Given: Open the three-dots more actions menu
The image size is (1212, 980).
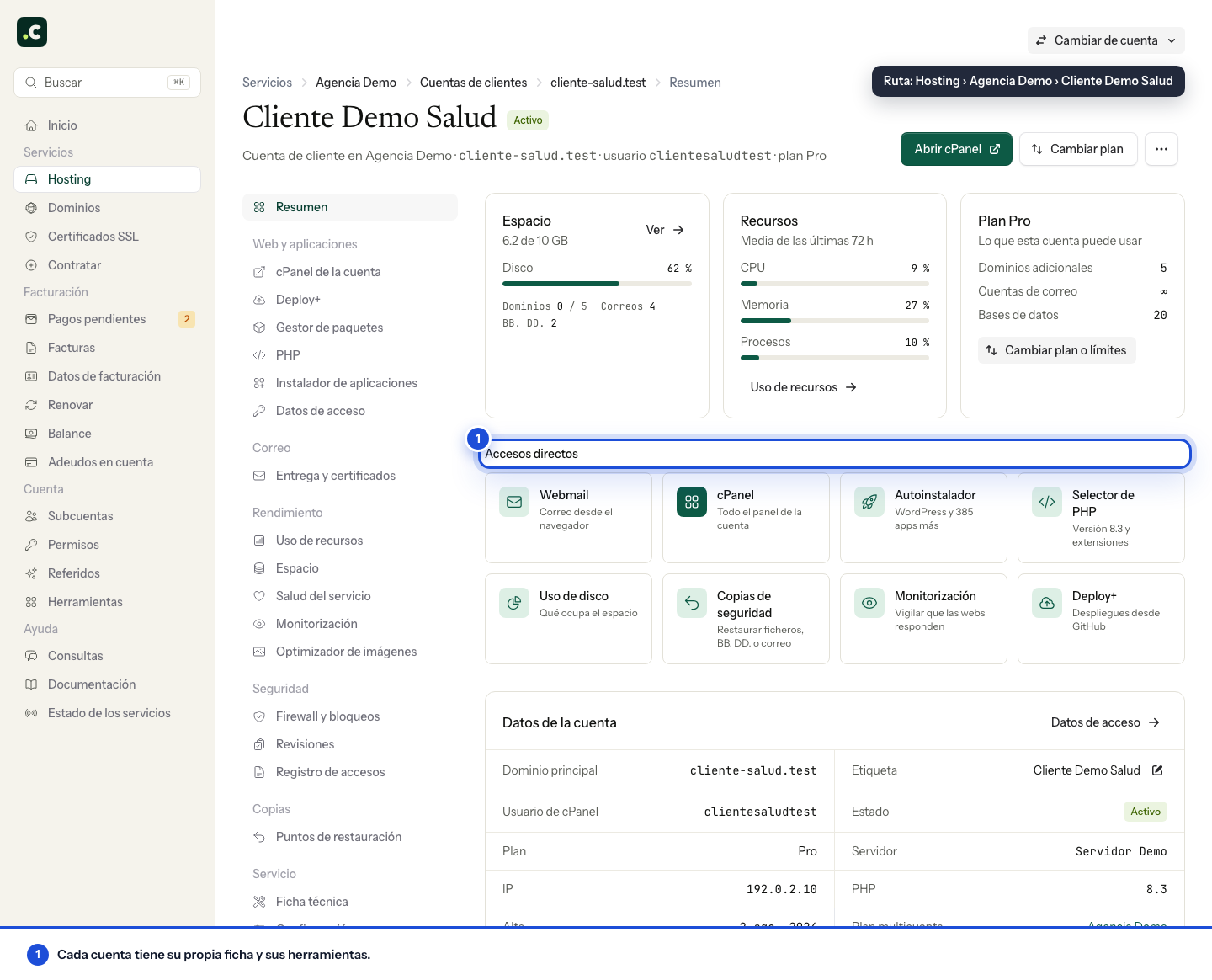Looking at the screenshot, I should click(x=1161, y=149).
